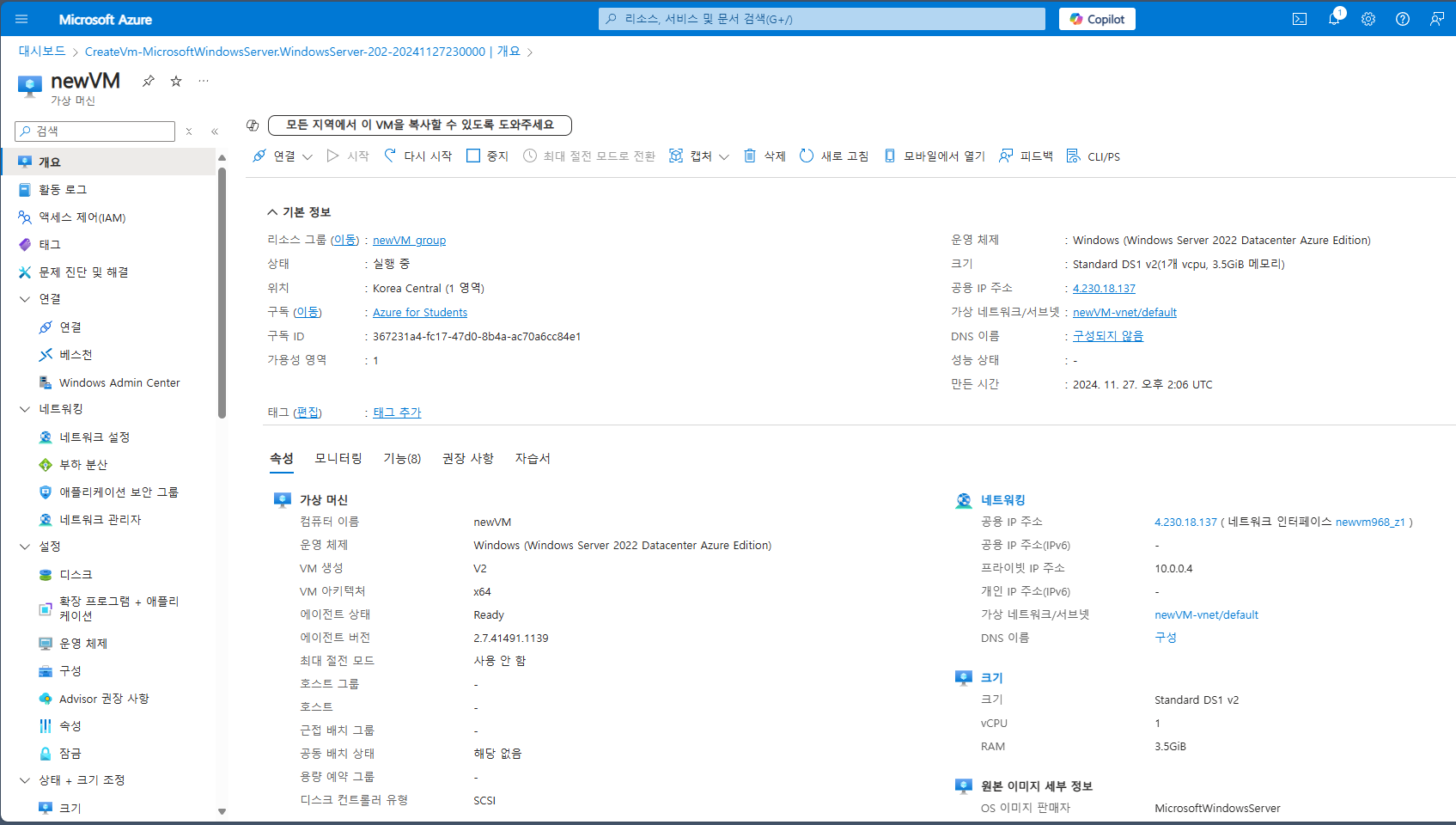The width and height of the screenshot is (1456, 825).
Task: Select 개요 in the sidebar
Action: (x=108, y=162)
